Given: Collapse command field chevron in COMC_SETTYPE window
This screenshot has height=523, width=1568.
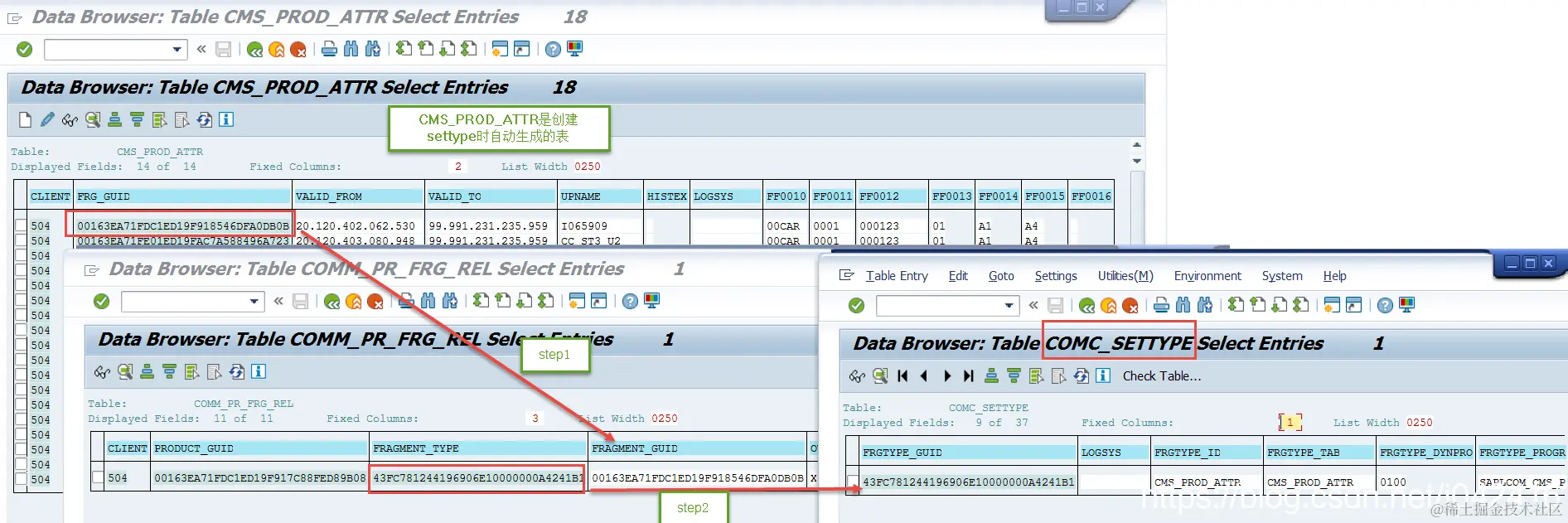Looking at the screenshot, I should point(1033,306).
